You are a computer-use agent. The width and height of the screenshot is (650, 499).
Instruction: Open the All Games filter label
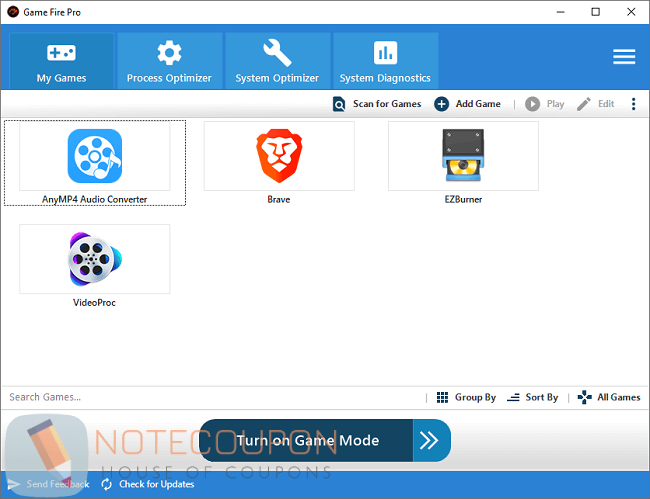pyautogui.click(x=618, y=397)
